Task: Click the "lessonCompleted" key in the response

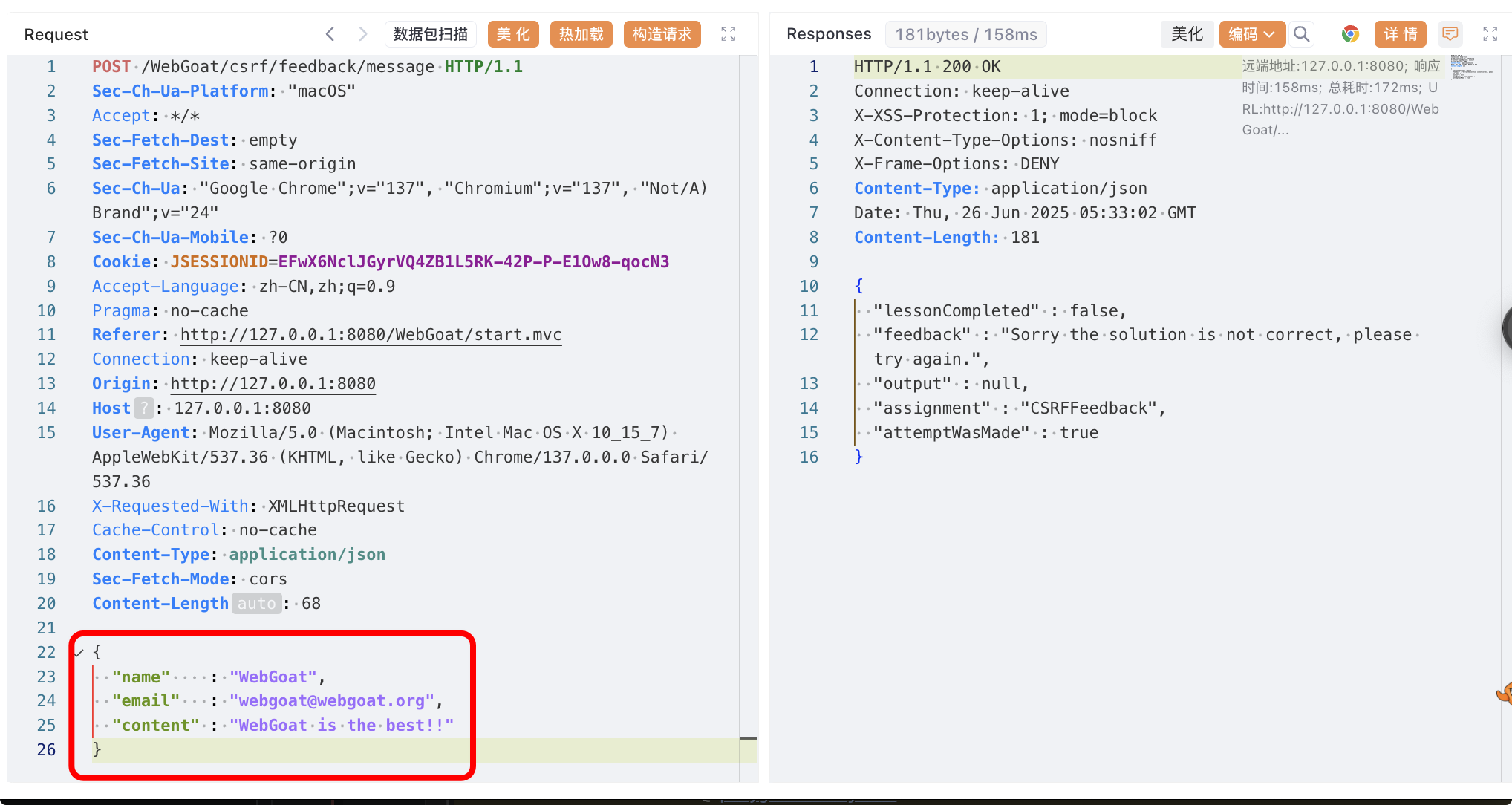Action: coord(957,311)
